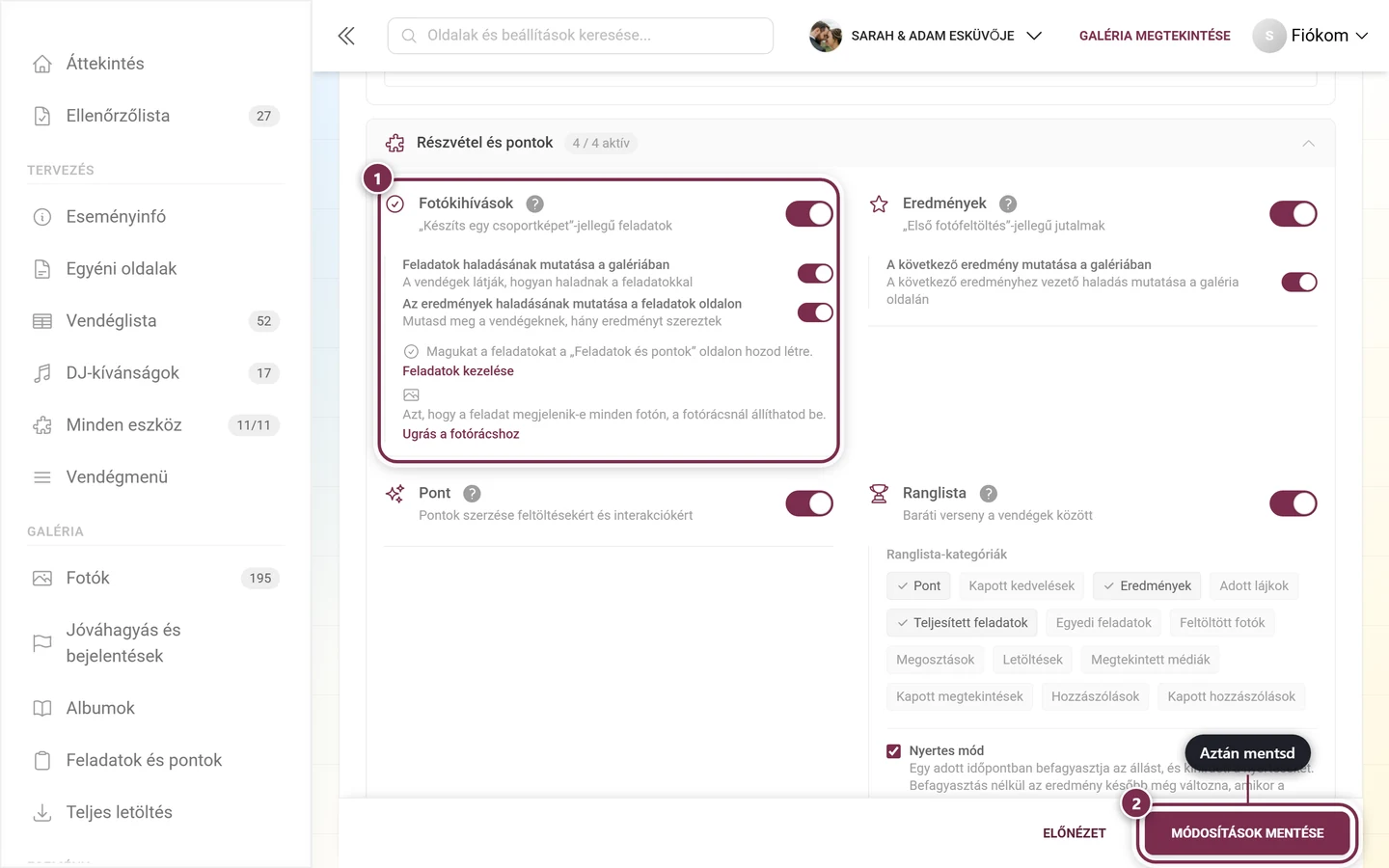The image size is (1389, 868).
Task: Select the Megosztások ranking category
Action: [936, 660]
